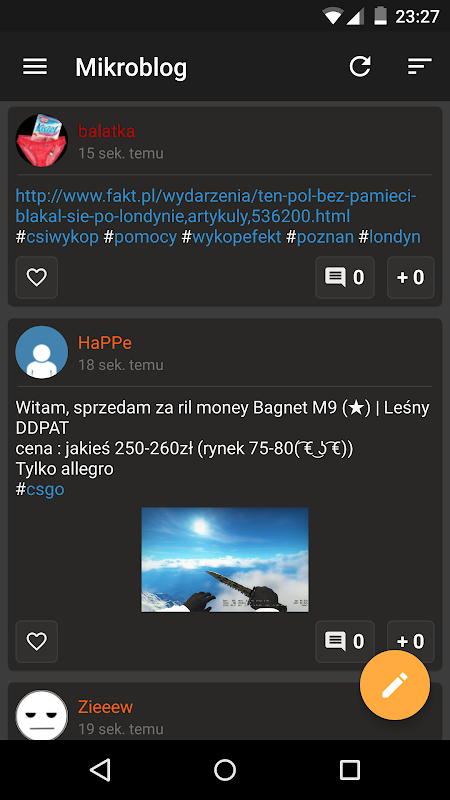
Task: Upvote HaPPe's post with +0 button
Action: tap(411, 641)
